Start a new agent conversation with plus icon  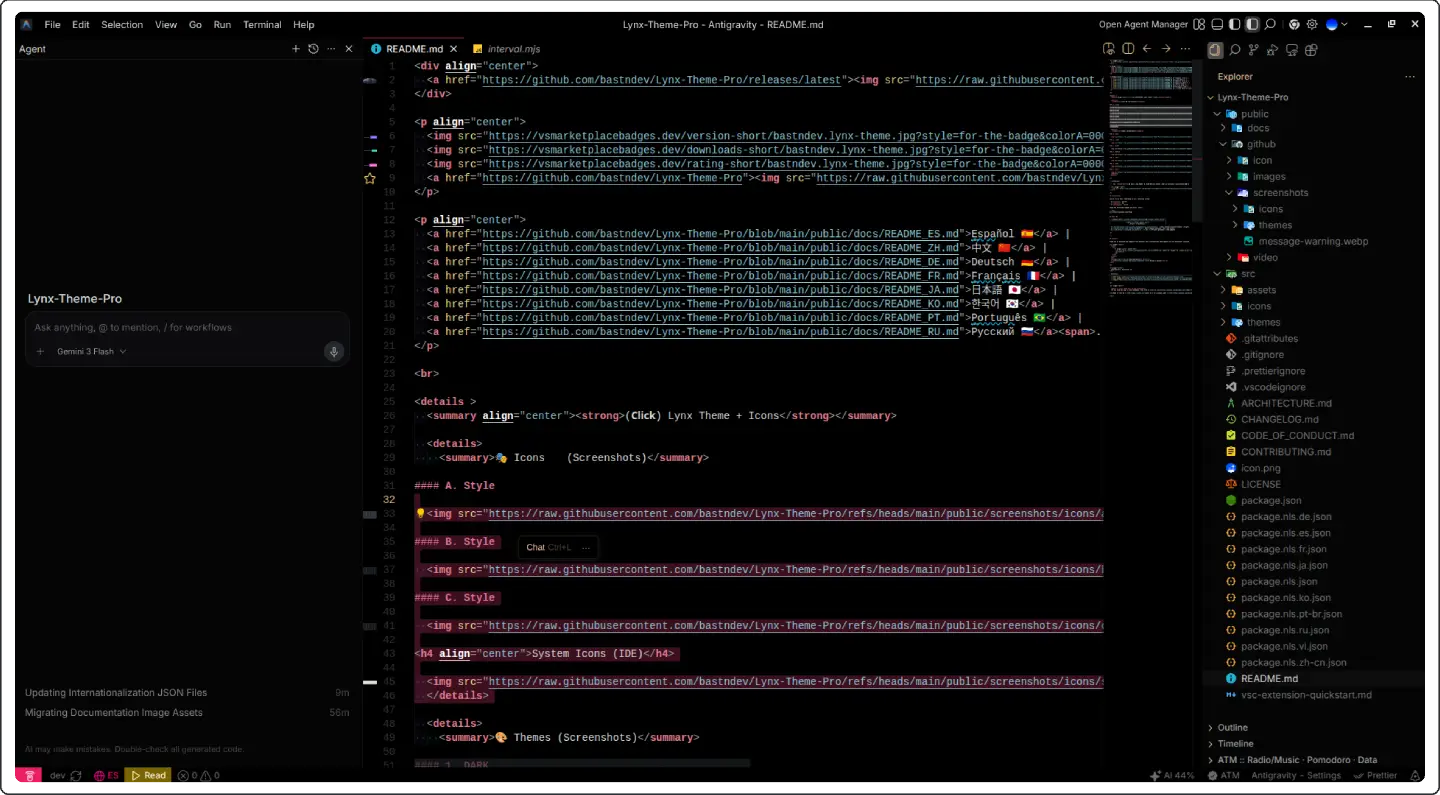(x=295, y=49)
